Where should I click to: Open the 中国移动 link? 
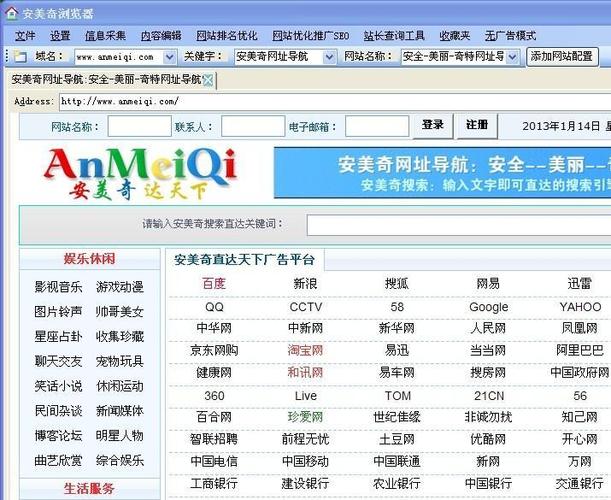(305, 461)
